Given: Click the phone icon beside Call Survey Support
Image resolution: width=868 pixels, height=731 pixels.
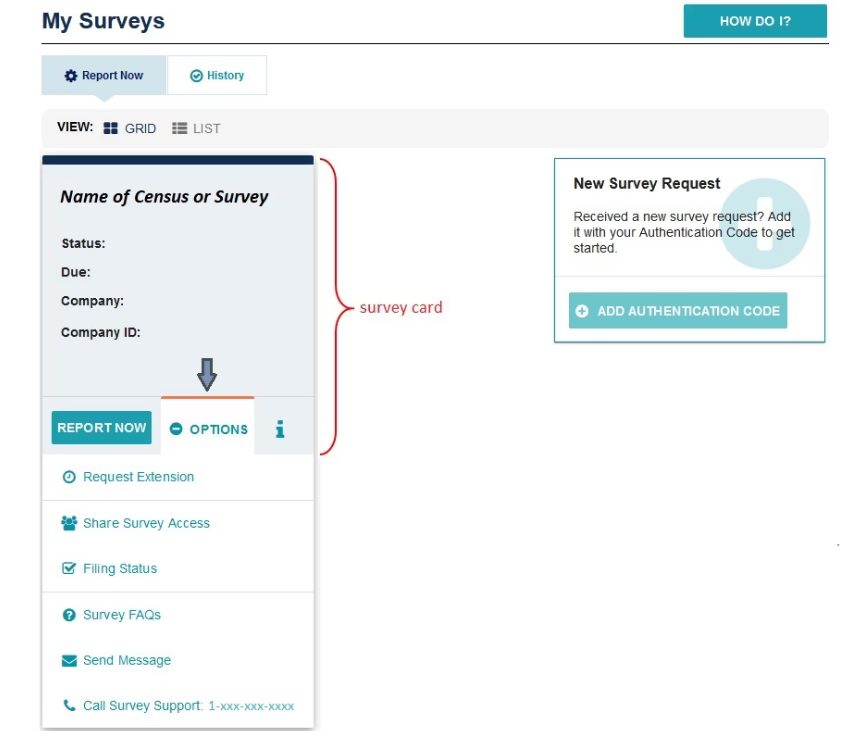Looking at the screenshot, I should pyautogui.click(x=69, y=705).
